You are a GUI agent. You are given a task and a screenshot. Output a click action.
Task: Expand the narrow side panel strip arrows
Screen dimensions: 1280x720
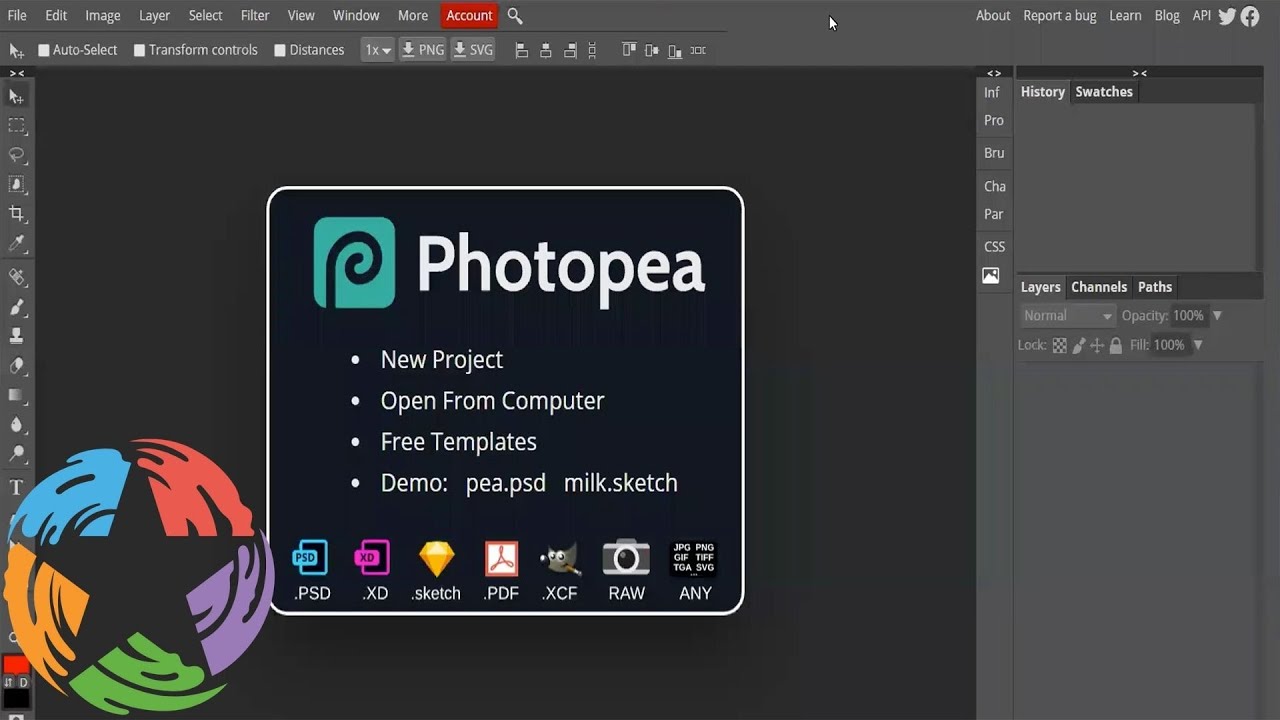point(993,73)
